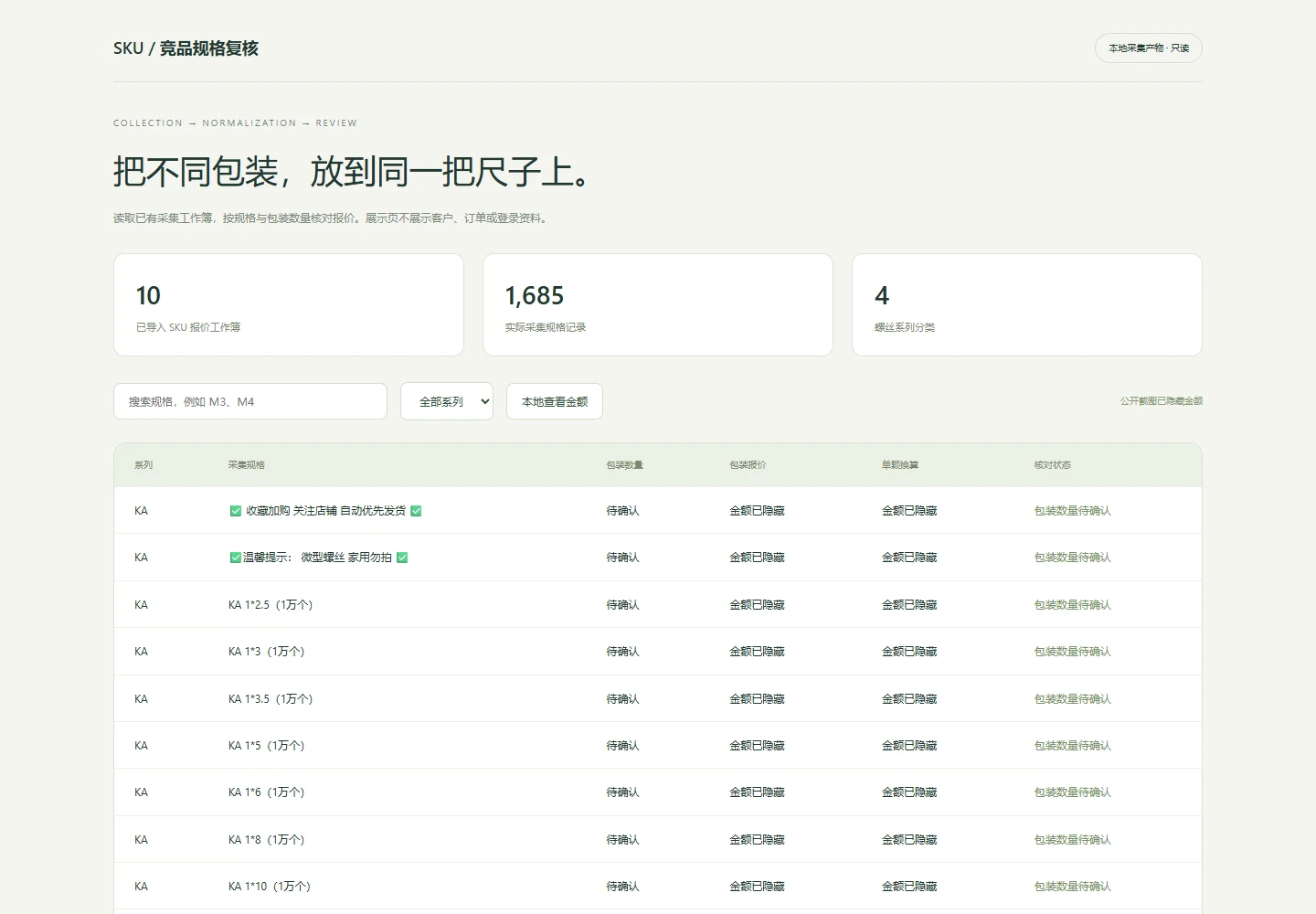Click 待确认 in the KA 1*2.5 row

(623, 605)
